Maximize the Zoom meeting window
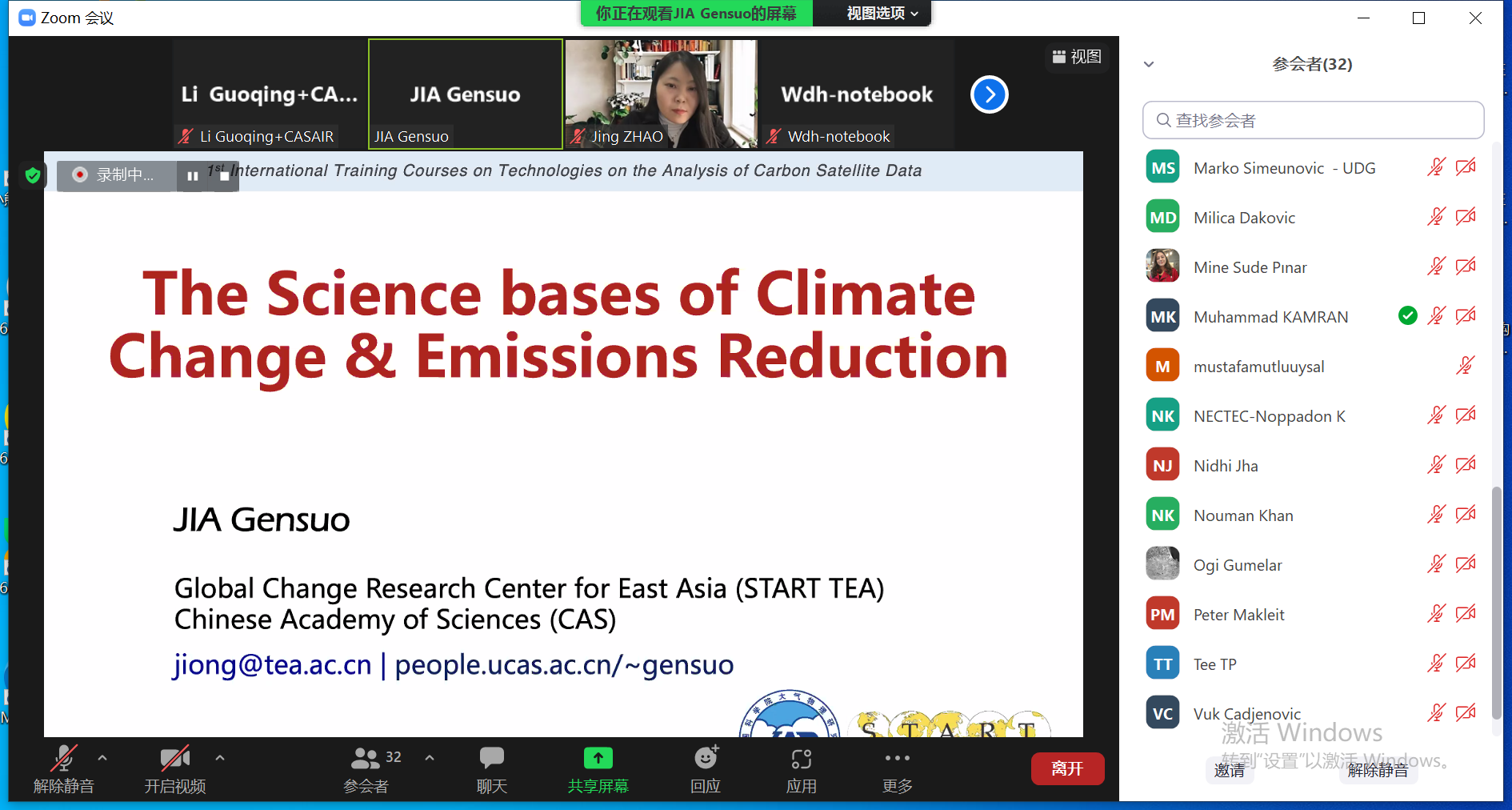This screenshot has width=1512, height=810. click(x=1418, y=18)
